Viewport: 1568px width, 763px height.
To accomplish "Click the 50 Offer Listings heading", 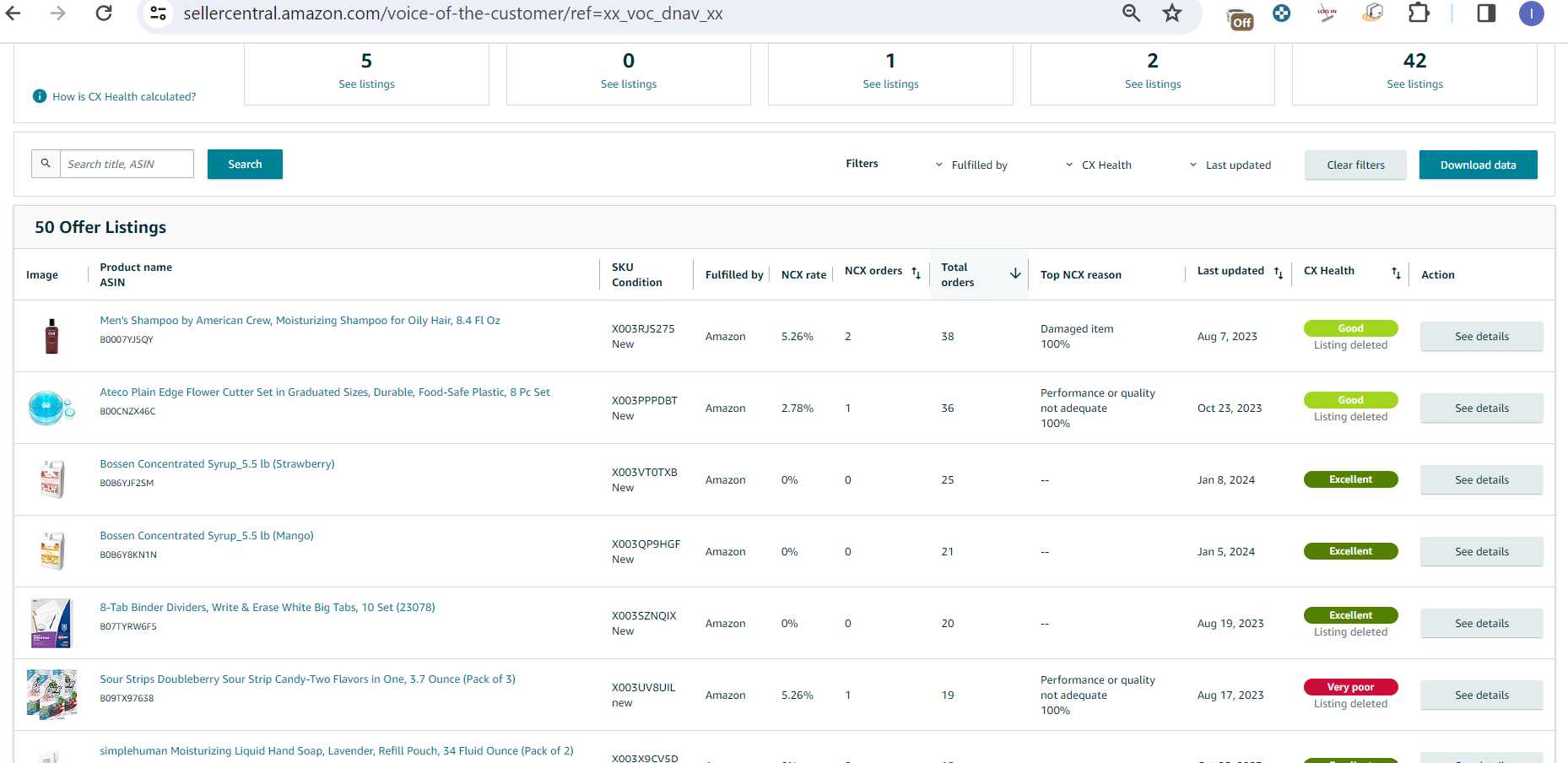I will click(x=100, y=227).
